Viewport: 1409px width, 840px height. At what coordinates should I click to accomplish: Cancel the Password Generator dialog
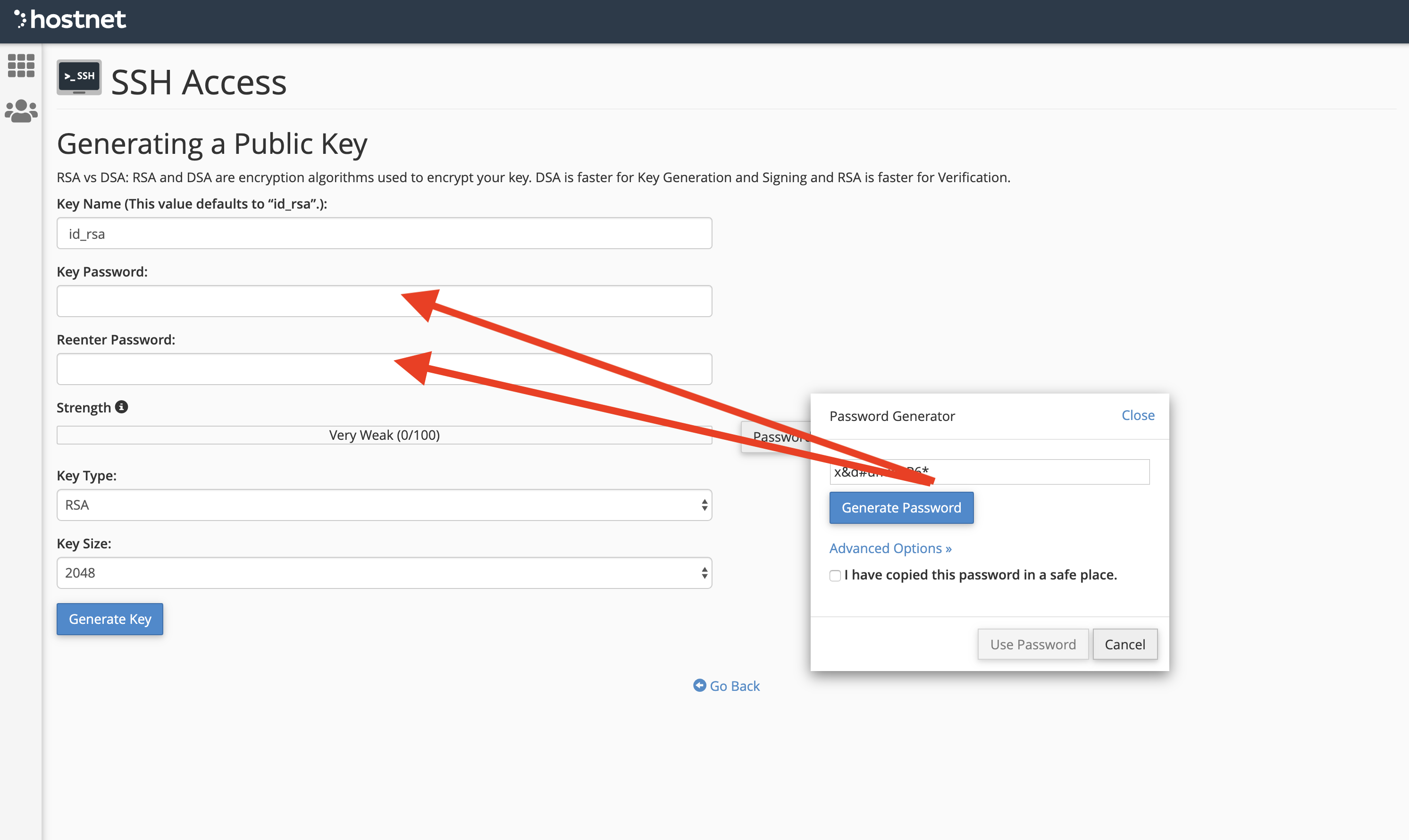click(x=1124, y=644)
